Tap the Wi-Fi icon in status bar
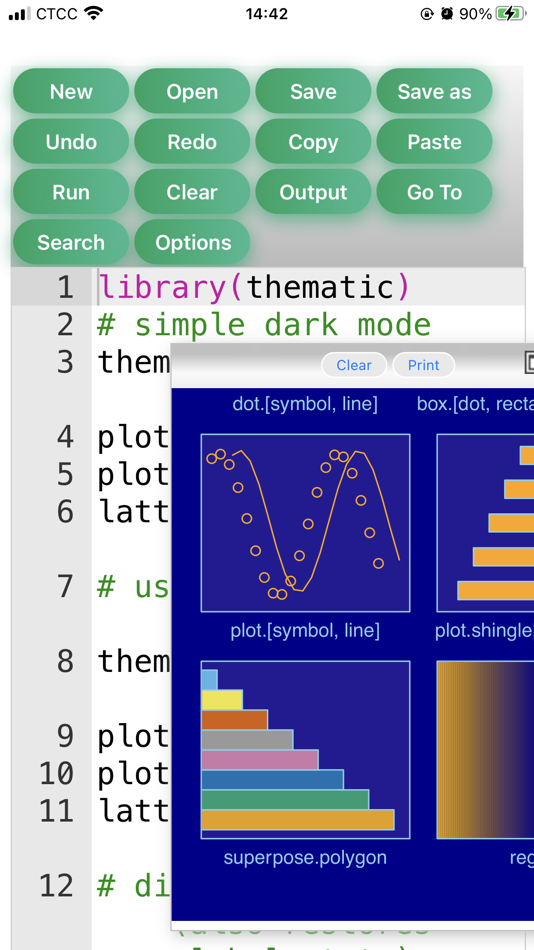The height and width of the screenshot is (950, 534). click(x=93, y=13)
